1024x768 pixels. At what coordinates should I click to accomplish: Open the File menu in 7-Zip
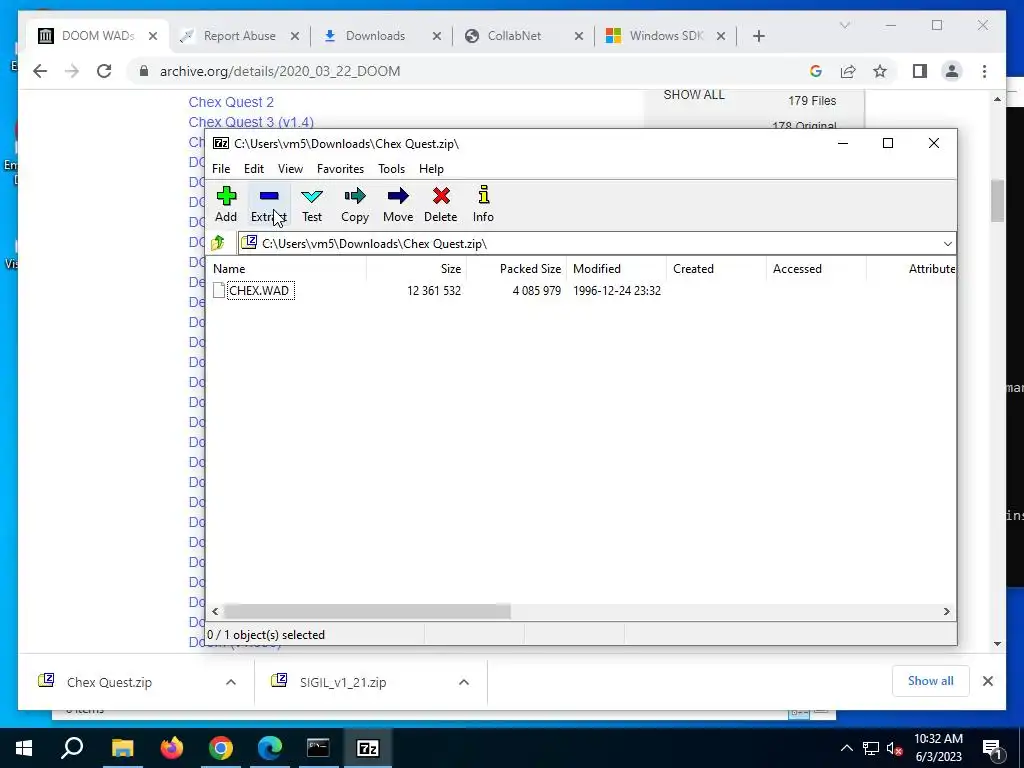tap(221, 168)
